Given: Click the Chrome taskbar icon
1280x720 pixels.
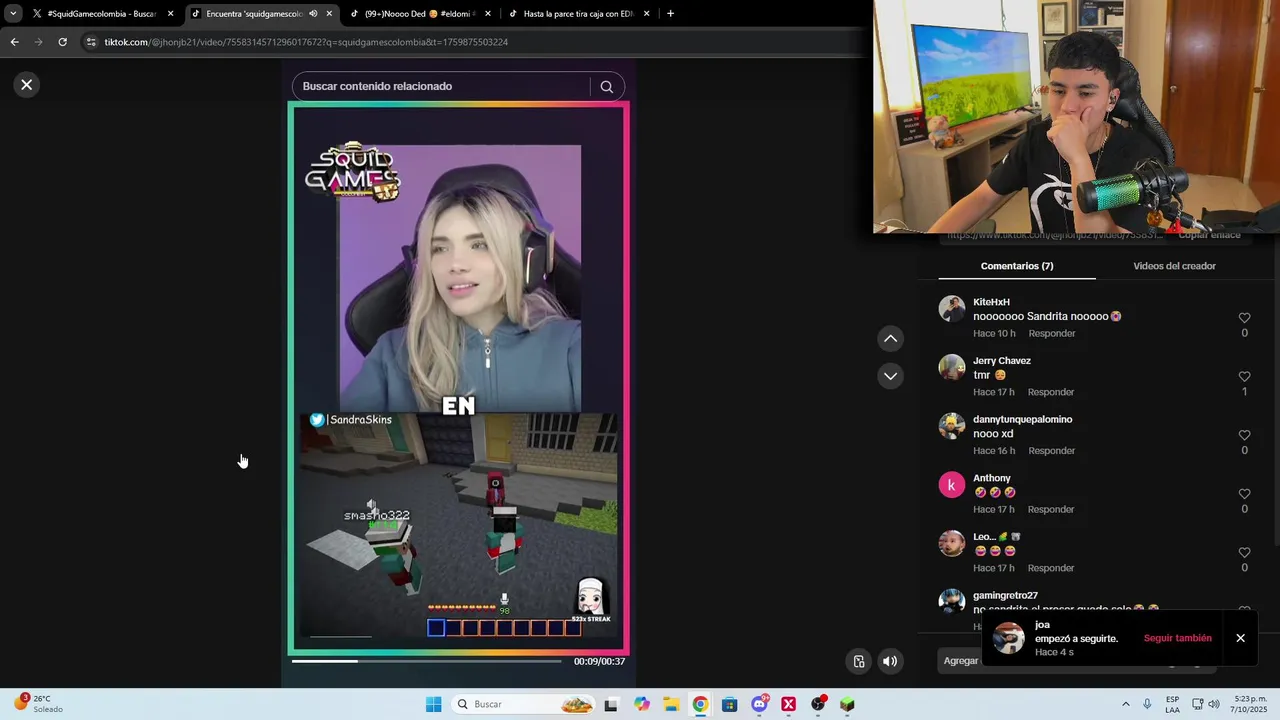Looking at the screenshot, I should click(700, 704).
